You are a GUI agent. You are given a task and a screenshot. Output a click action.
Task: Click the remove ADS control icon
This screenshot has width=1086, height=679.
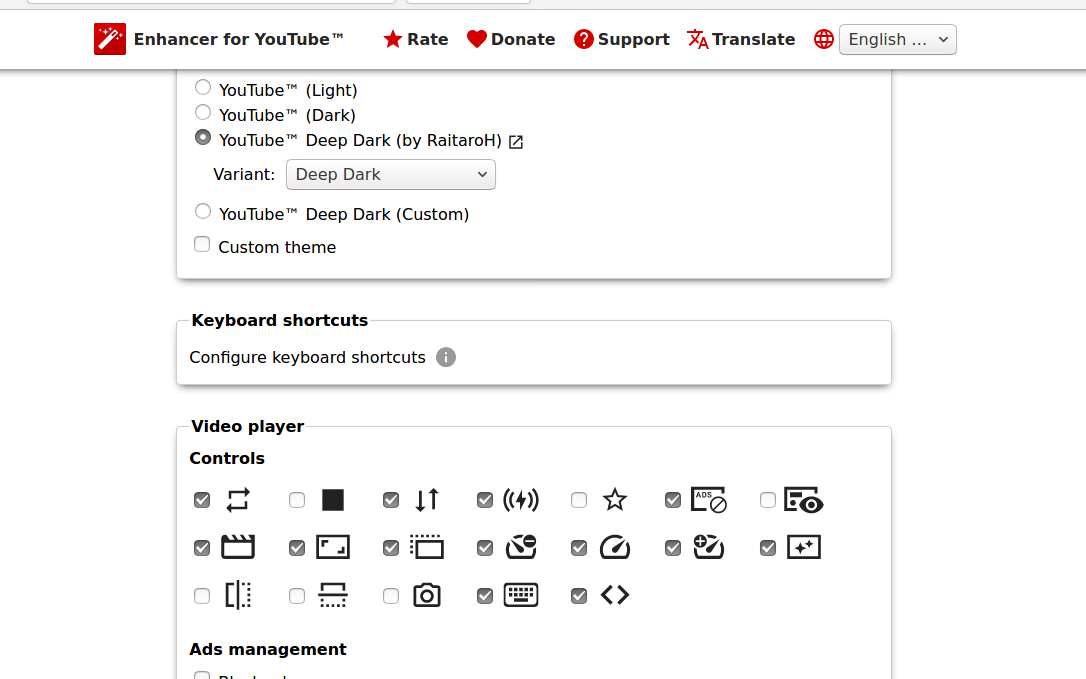[709, 500]
